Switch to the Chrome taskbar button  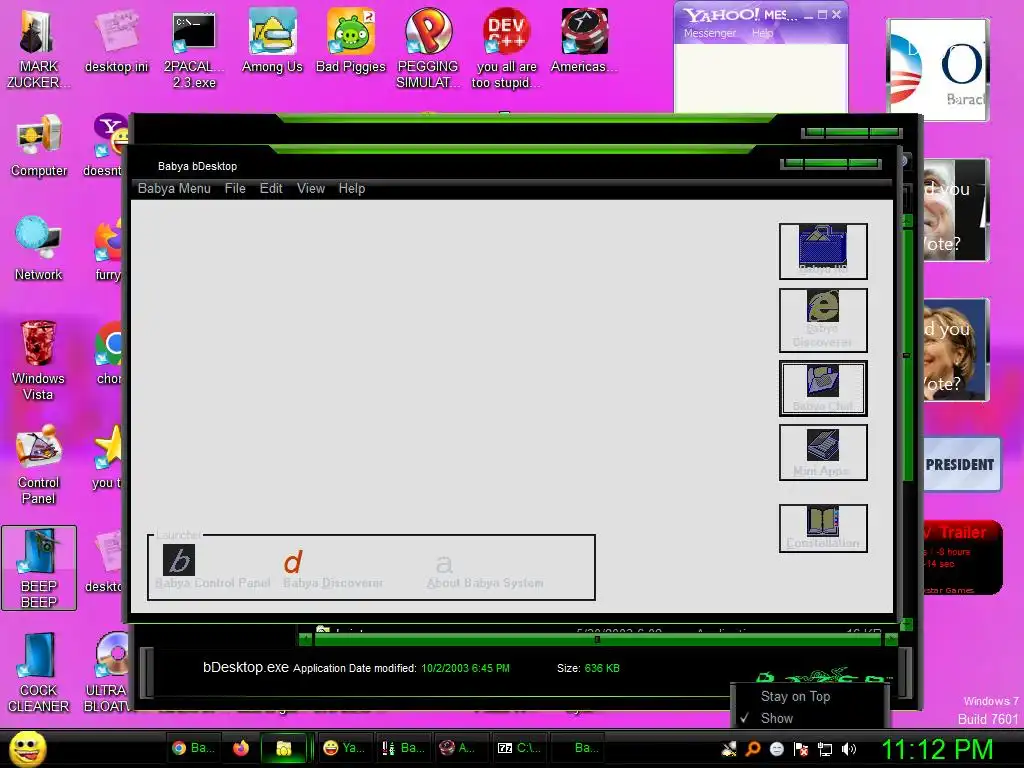pyautogui.click(x=193, y=748)
